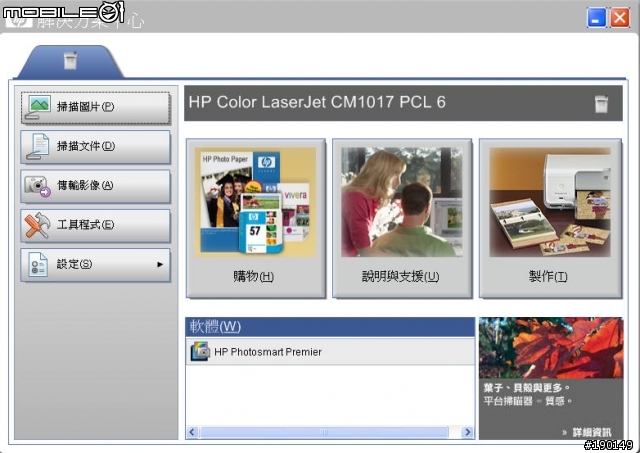Viewport: 640px width, 453px height.
Task: Open Transfer Images (傳輸影像)
Action: (x=96, y=186)
